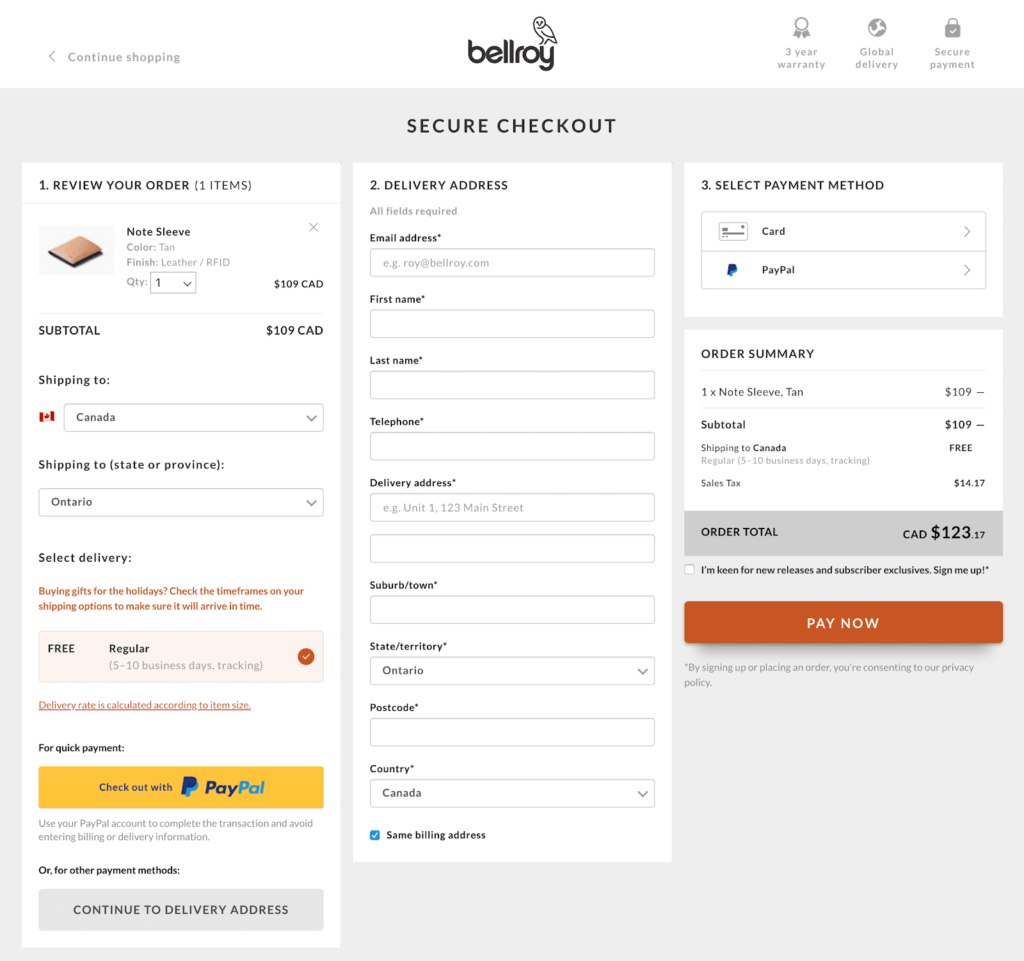Remove Note Sleeve with the X icon

pos(314,228)
